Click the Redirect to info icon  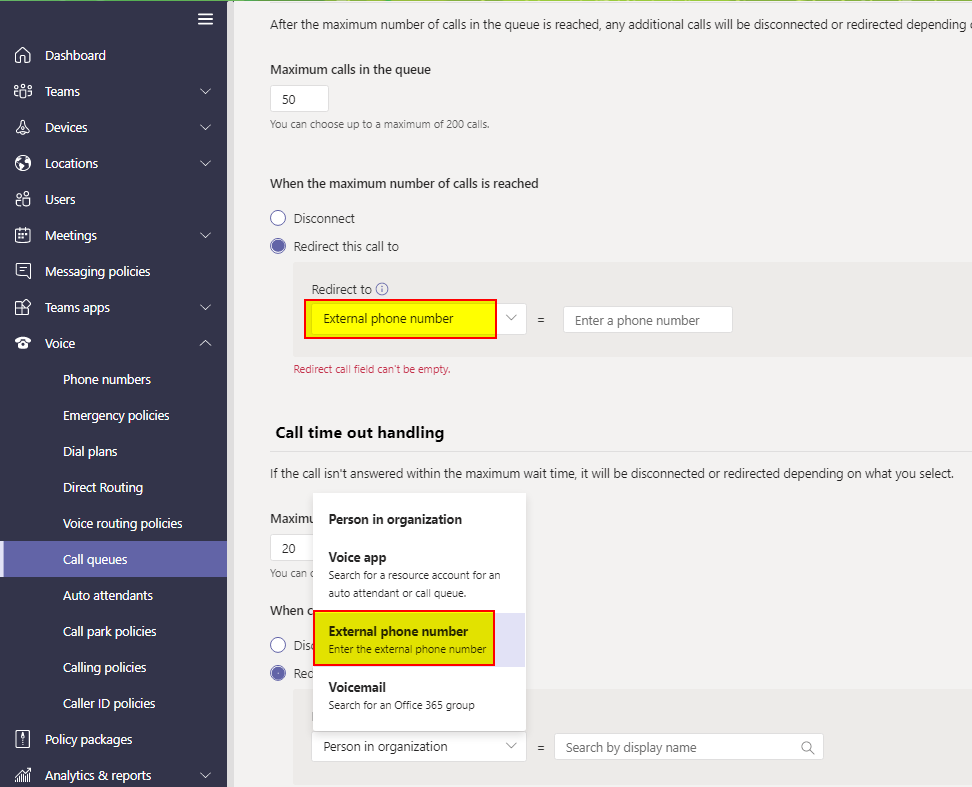(382, 289)
